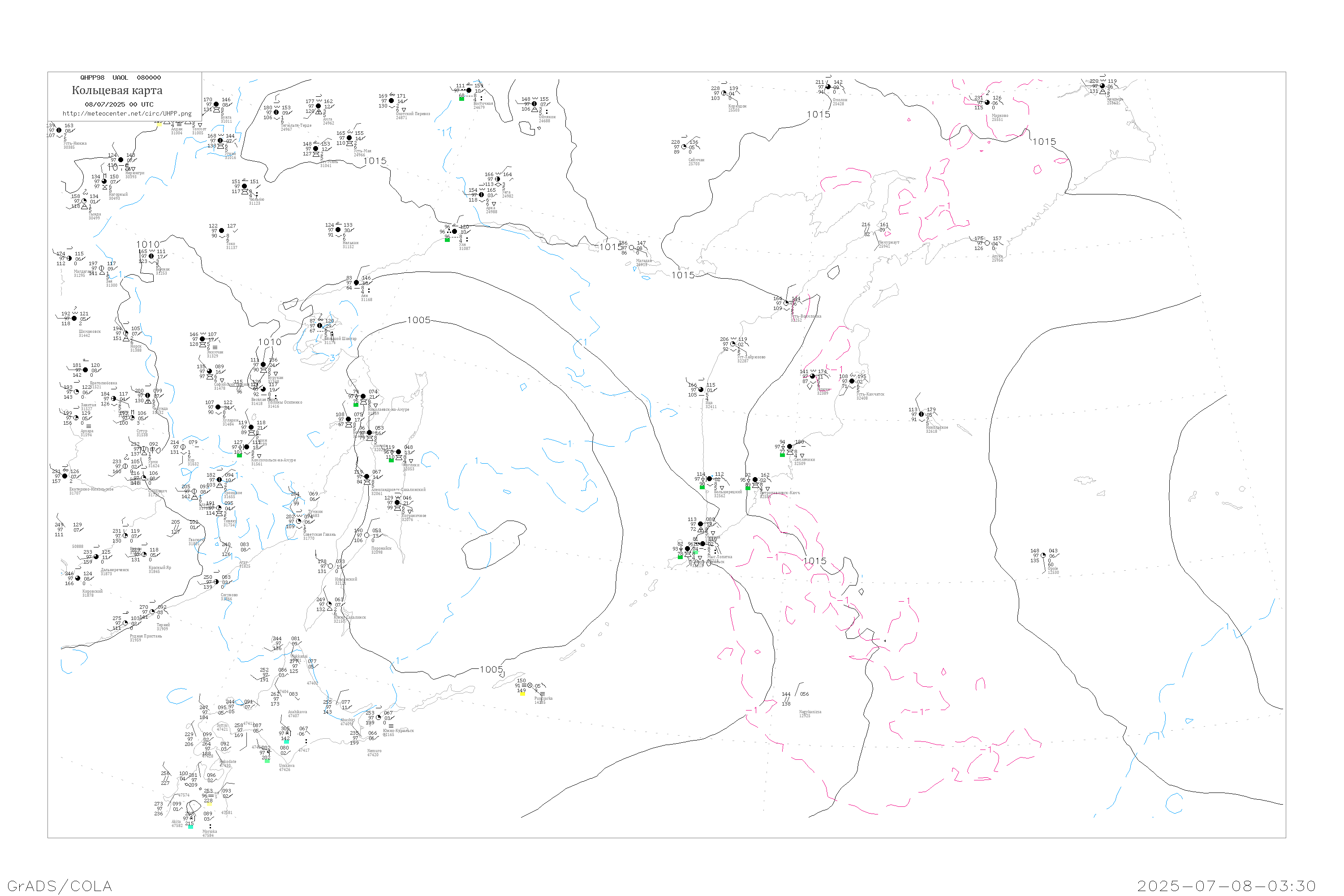Click the Оймякон station cloud-cover circle
The width and height of the screenshot is (1344, 896).
click(x=534, y=104)
